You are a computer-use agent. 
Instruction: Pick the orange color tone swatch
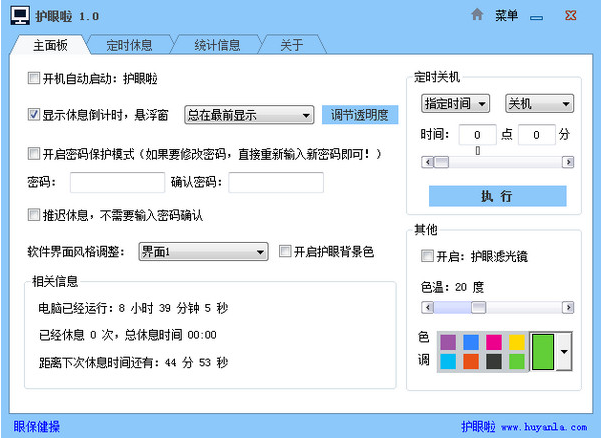click(x=471, y=361)
